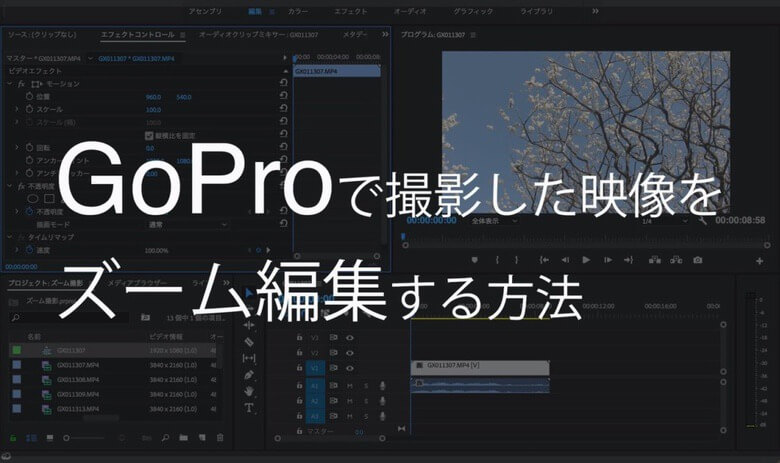Click New Bin folder icon in Project panel
The height and width of the screenshot is (463, 780).
[184, 438]
